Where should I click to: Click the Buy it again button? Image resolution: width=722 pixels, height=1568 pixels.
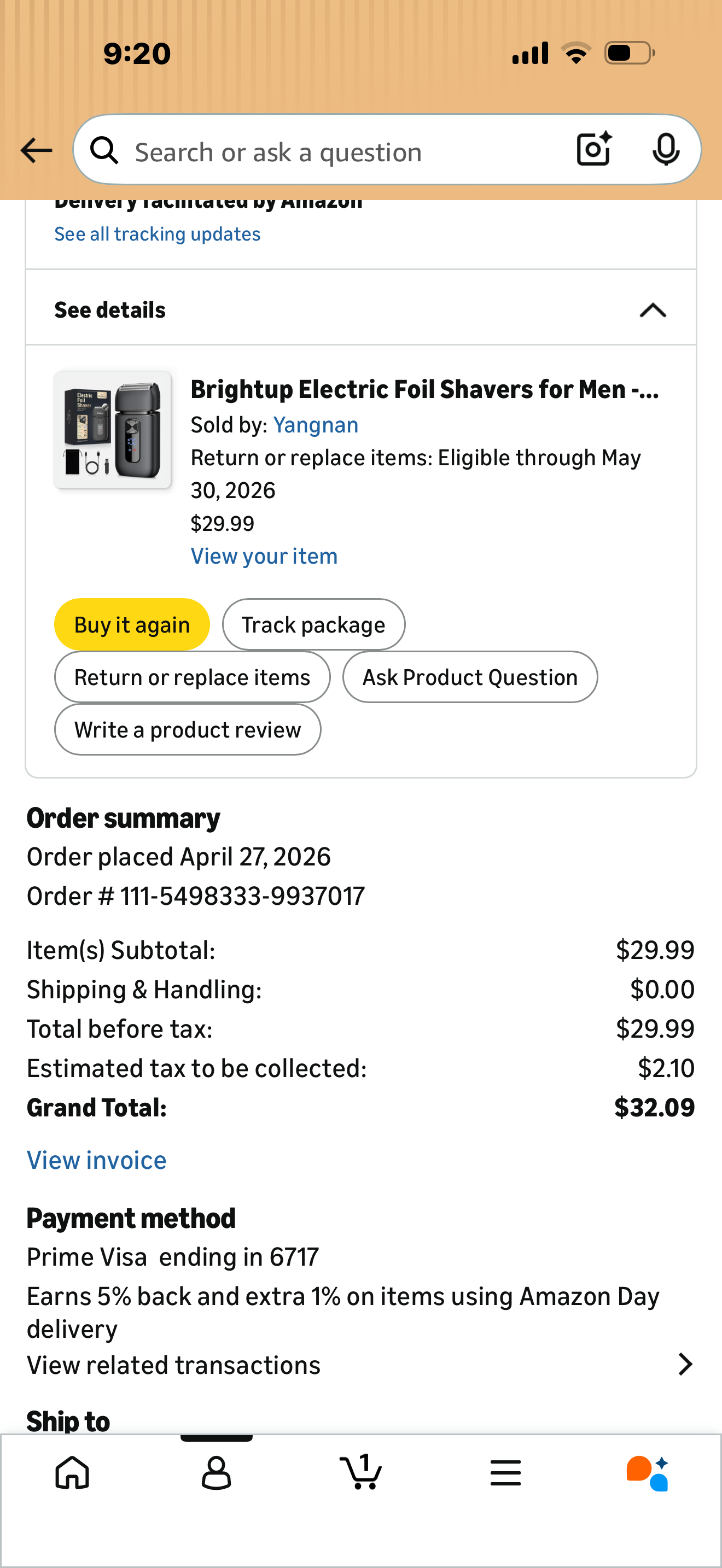click(x=132, y=624)
